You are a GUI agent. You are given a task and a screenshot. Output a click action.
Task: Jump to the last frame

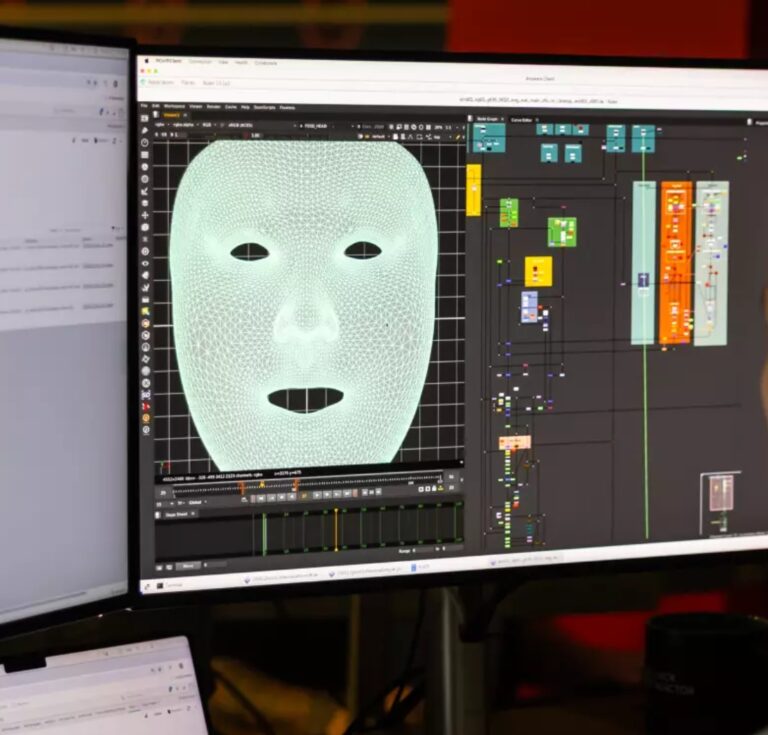coord(347,494)
